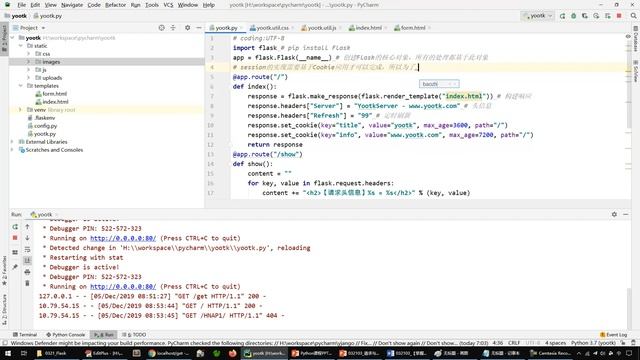Screen dimensions: 640x360
Task: Click the Python 3.7 (yootk) interpreter status
Action: [593, 343]
